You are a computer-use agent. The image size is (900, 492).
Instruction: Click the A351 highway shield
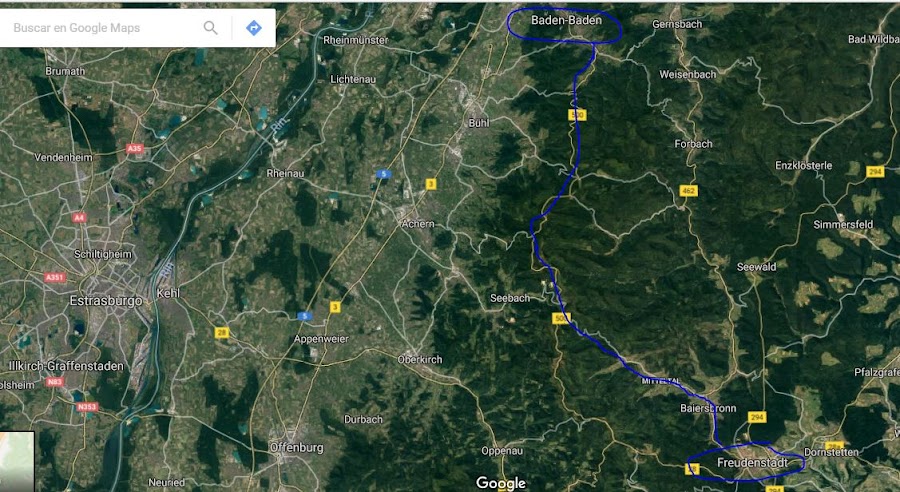click(x=55, y=277)
